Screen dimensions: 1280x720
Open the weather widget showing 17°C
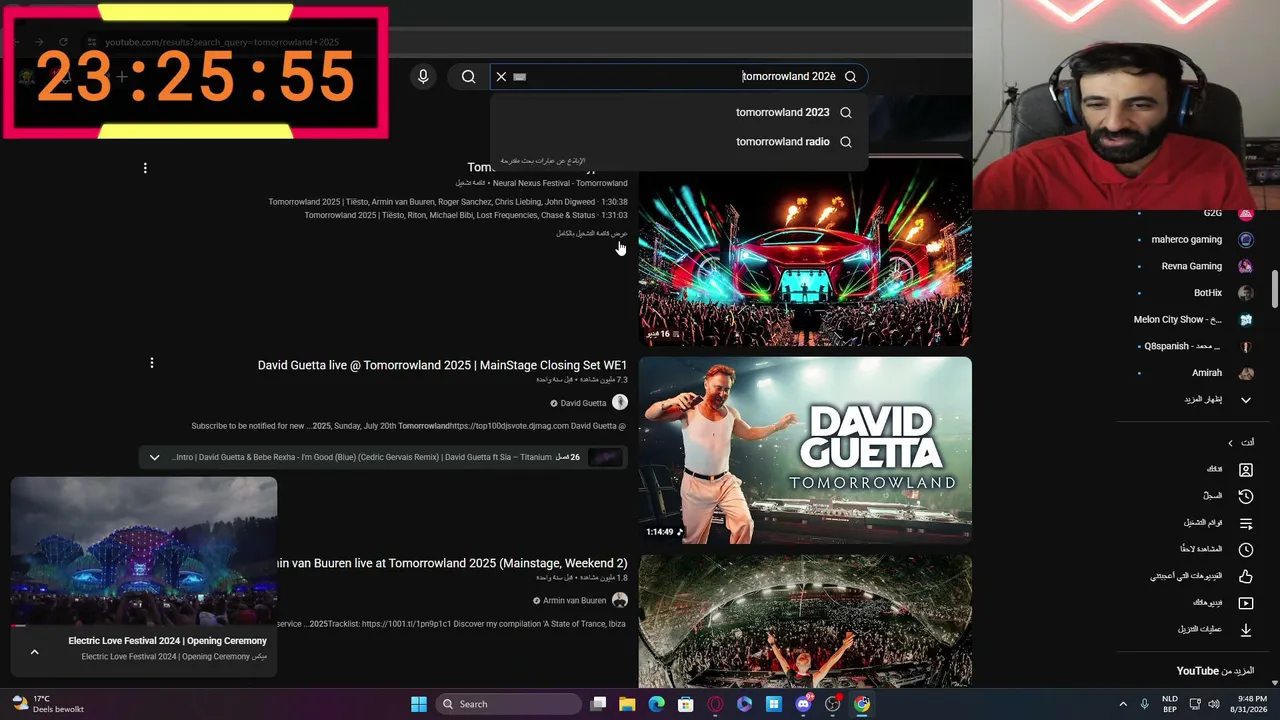[49, 704]
